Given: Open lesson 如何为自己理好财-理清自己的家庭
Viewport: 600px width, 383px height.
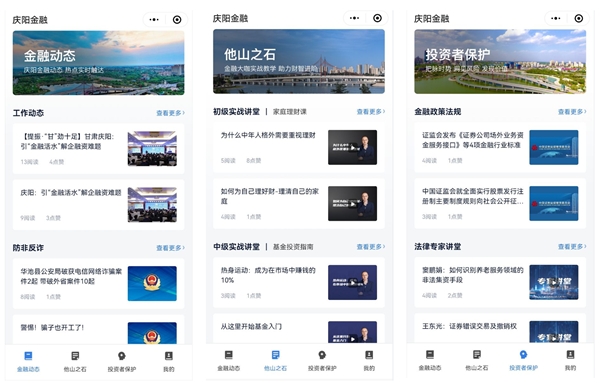Looking at the screenshot, I should (299, 204).
